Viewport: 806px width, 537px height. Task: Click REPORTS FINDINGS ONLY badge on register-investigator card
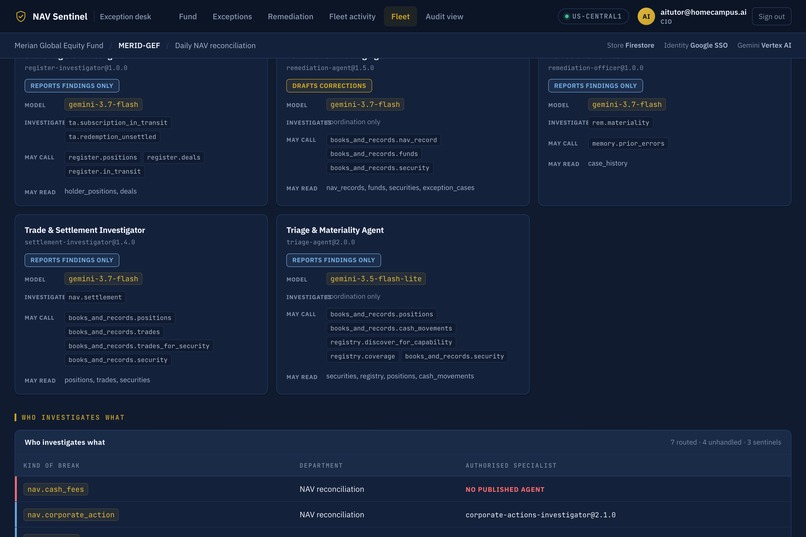click(x=72, y=86)
